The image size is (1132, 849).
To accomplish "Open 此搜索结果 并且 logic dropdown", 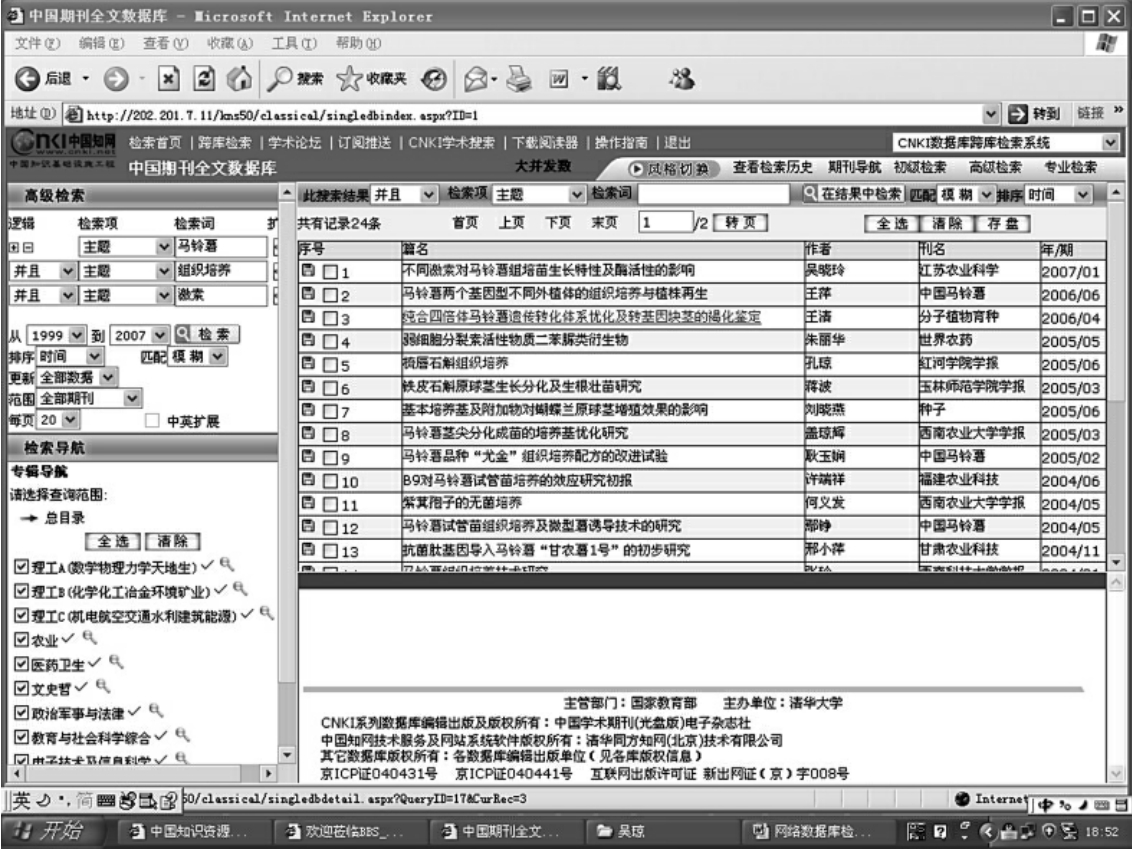I will click(x=429, y=194).
